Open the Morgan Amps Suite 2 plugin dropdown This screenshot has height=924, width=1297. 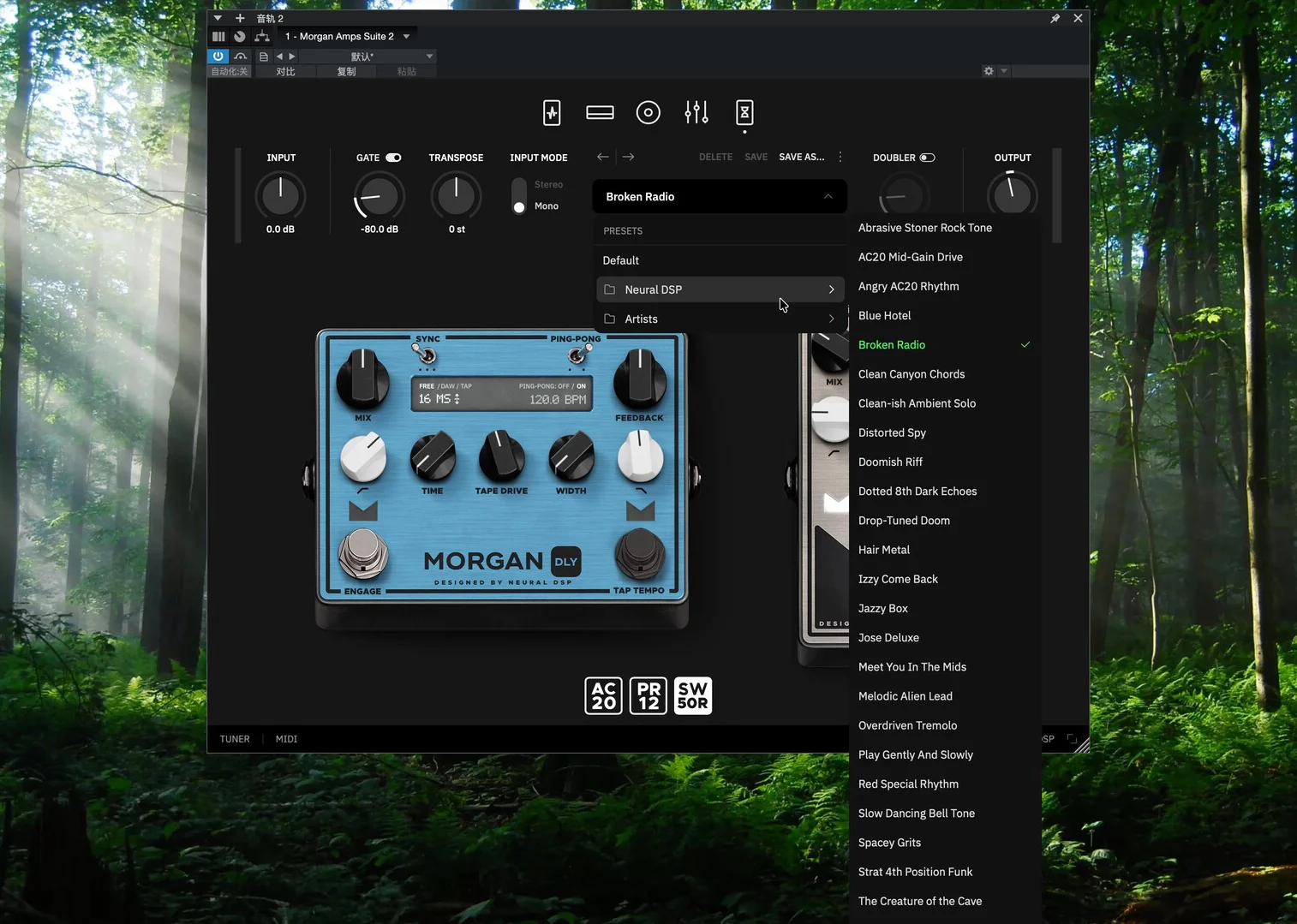pos(347,37)
